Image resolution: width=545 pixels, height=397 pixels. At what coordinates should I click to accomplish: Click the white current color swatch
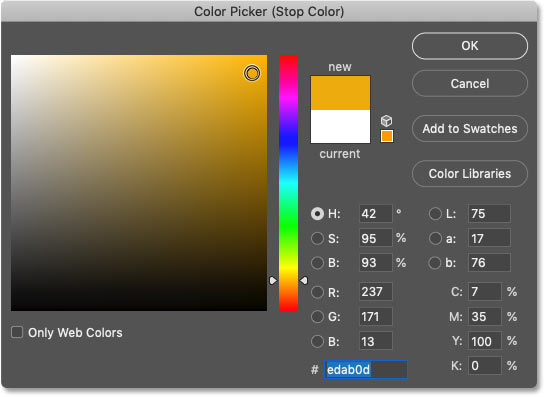pyautogui.click(x=340, y=127)
